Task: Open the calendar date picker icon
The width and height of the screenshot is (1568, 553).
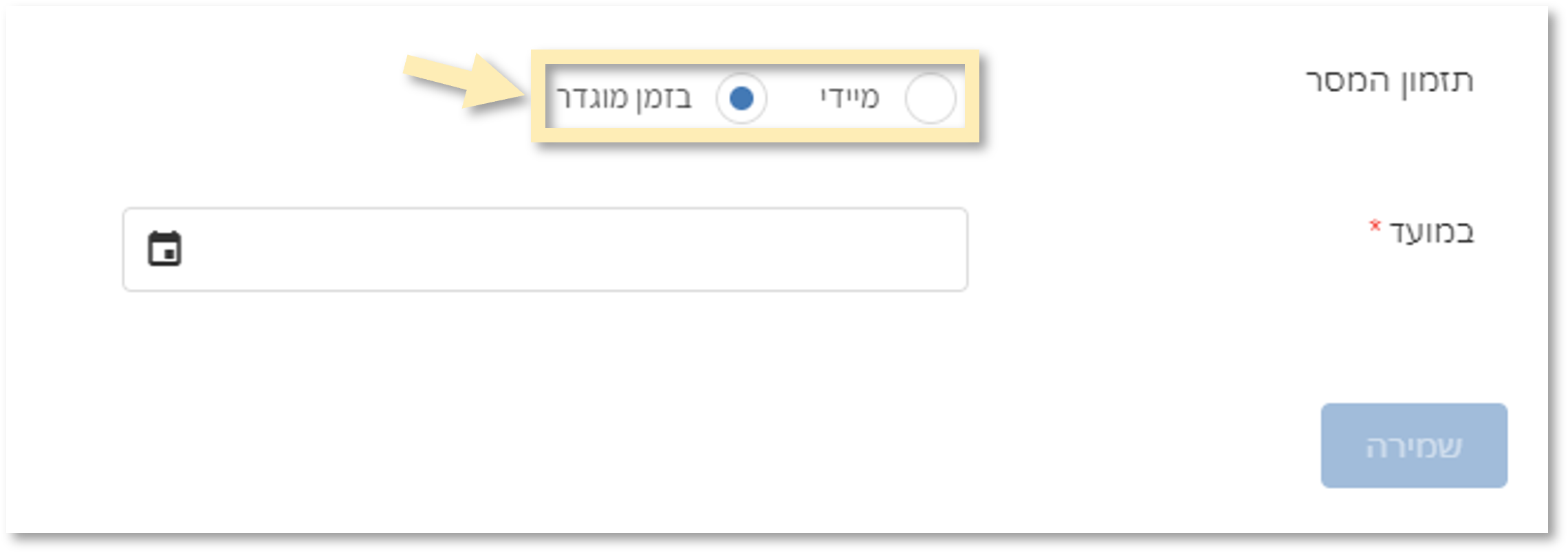Action: [x=164, y=248]
